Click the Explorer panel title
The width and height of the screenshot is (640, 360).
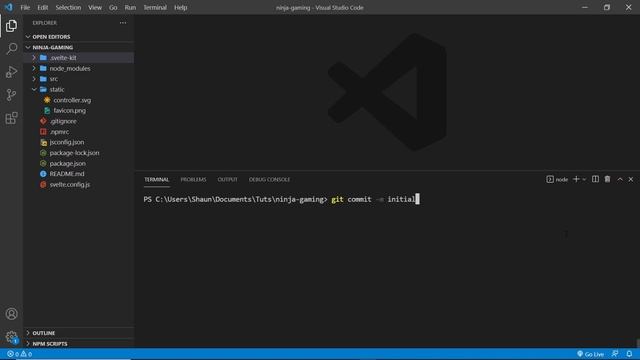44,23
